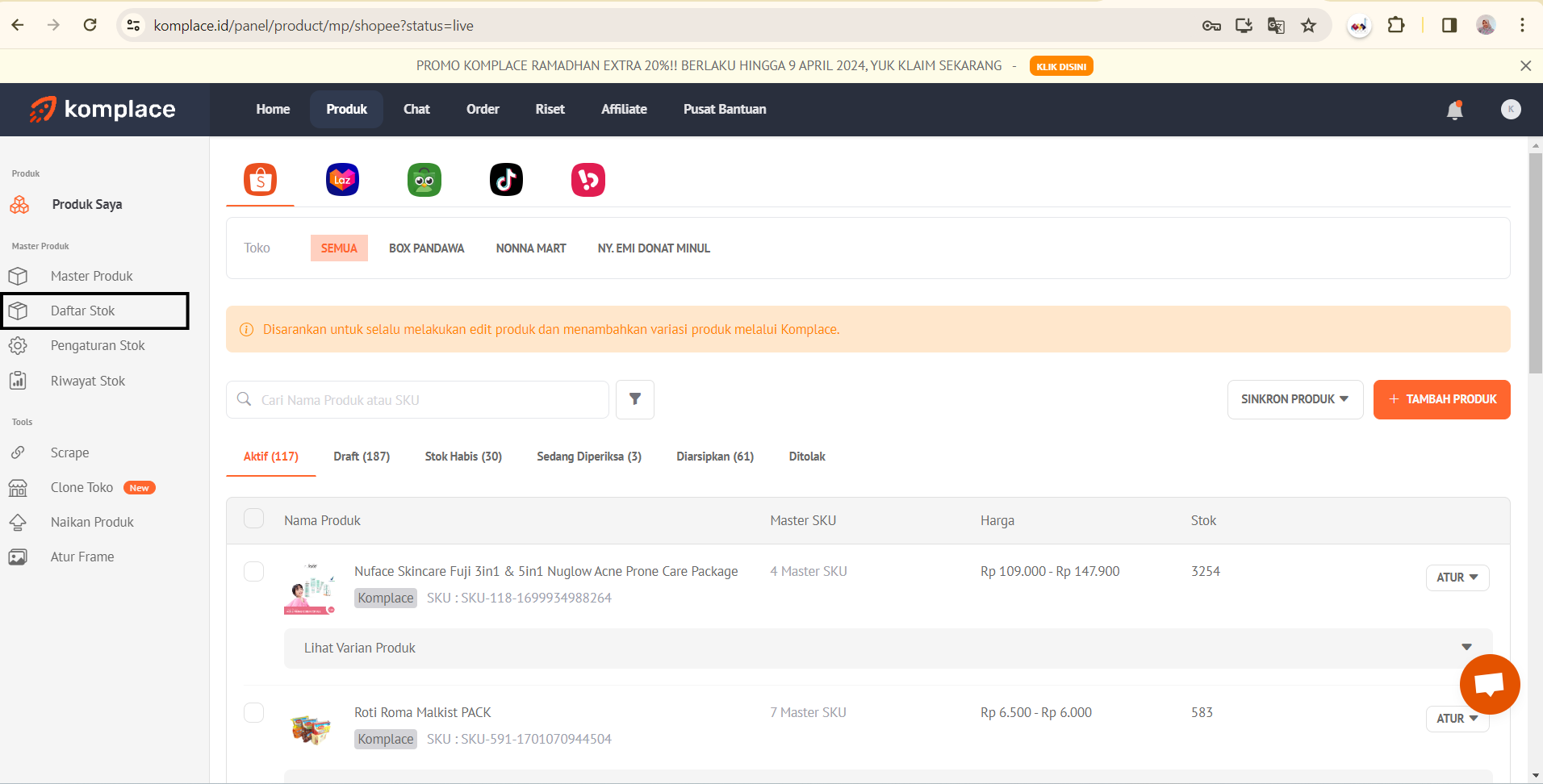Switch to the Diarsipkan (61) tab
Viewport: 1543px width, 784px height.
pos(715,457)
